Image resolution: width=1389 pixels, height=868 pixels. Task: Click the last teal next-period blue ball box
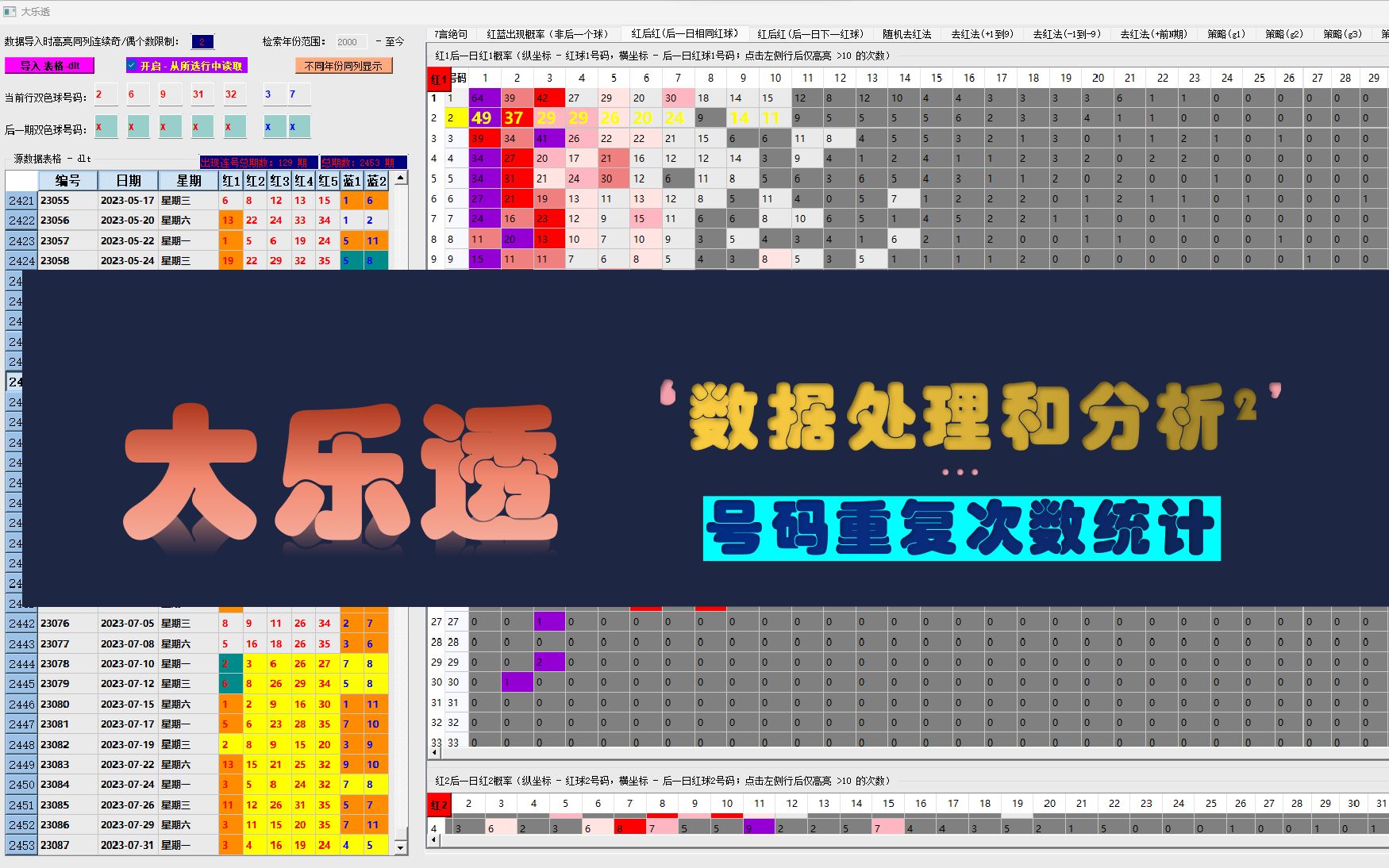[299, 127]
